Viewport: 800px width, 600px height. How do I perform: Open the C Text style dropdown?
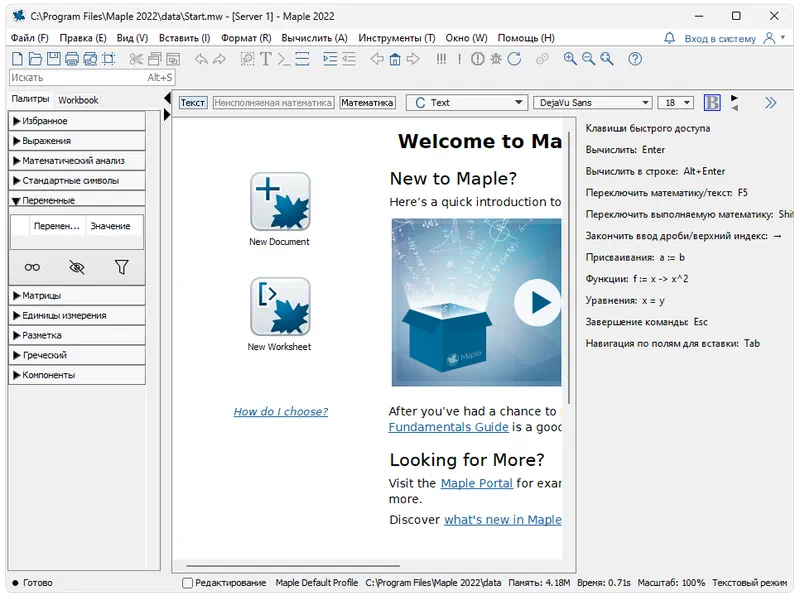click(466, 103)
